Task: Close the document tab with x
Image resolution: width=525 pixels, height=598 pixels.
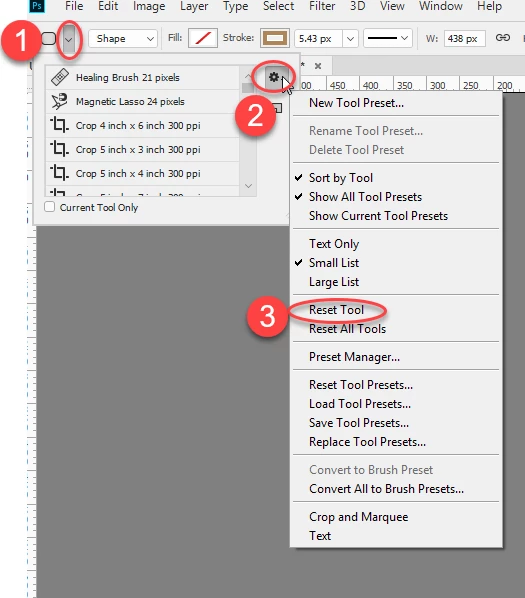Action: coord(318,66)
